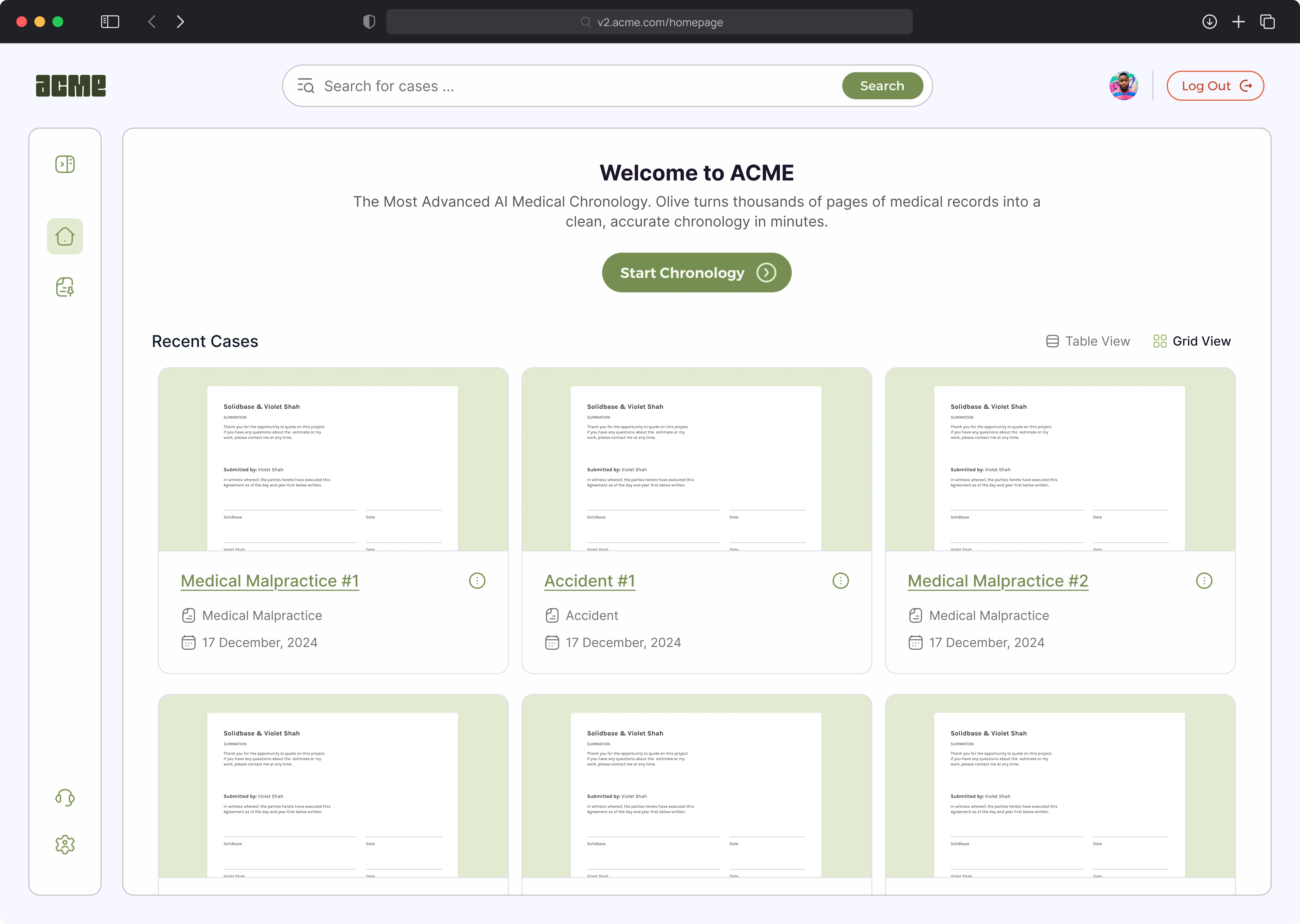The image size is (1300, 924).
Task: Click the Log Out button
Action: (1215, 86)
